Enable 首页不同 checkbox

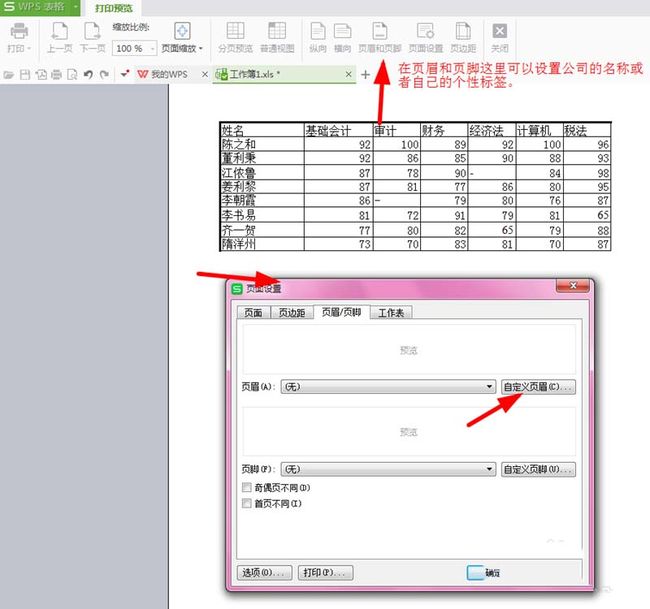pyautogui.click(x=247, y=503)
